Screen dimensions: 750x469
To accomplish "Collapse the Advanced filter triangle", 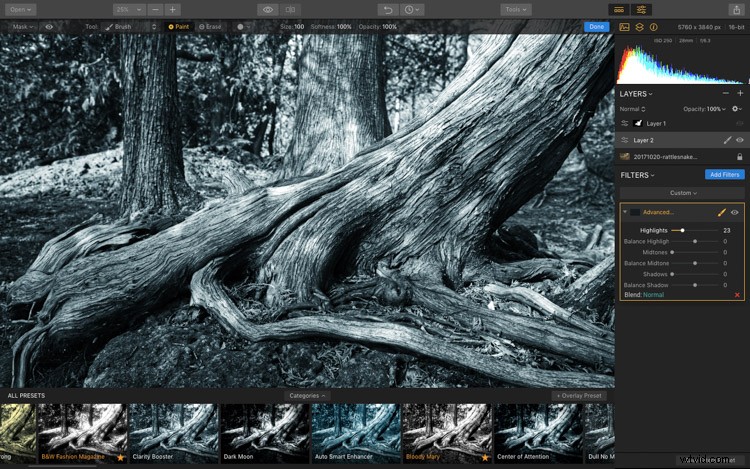I will 625,212.
